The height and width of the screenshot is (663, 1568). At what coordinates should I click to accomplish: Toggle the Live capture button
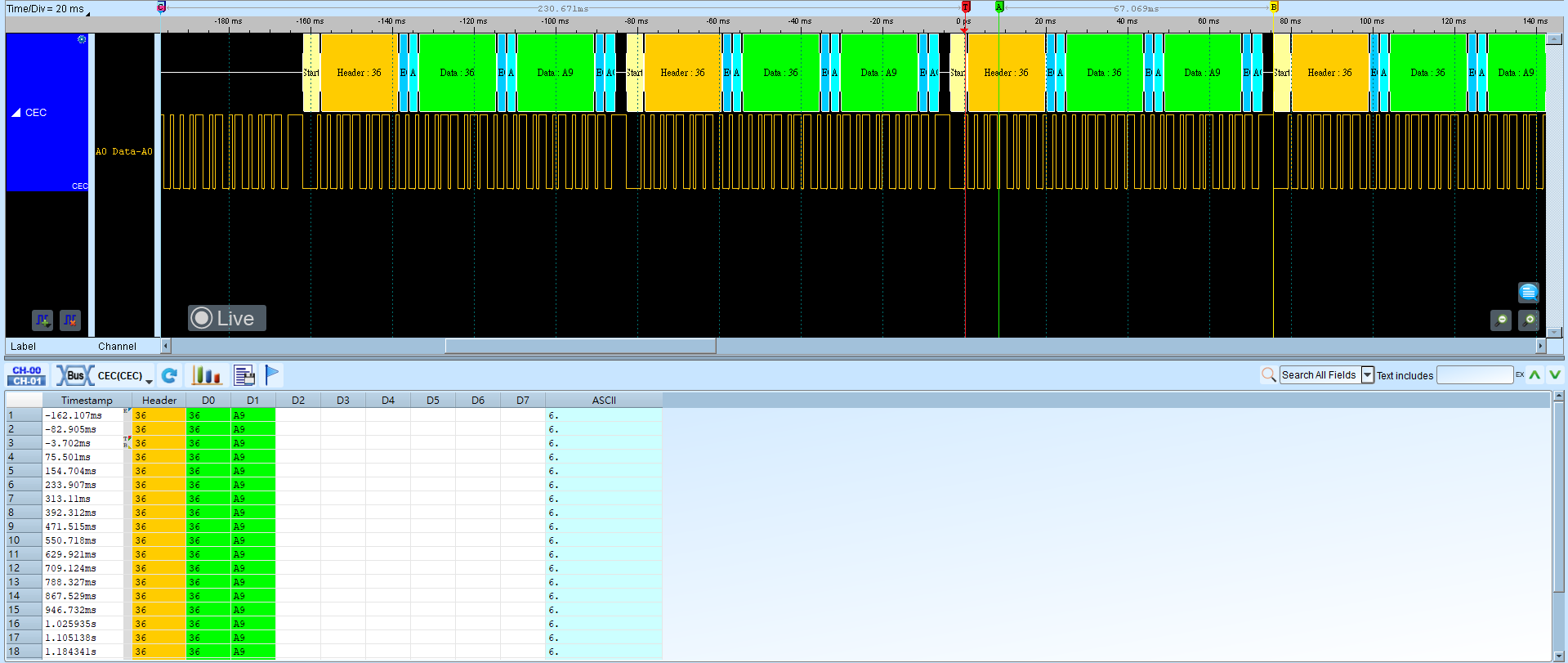[226, 318]
